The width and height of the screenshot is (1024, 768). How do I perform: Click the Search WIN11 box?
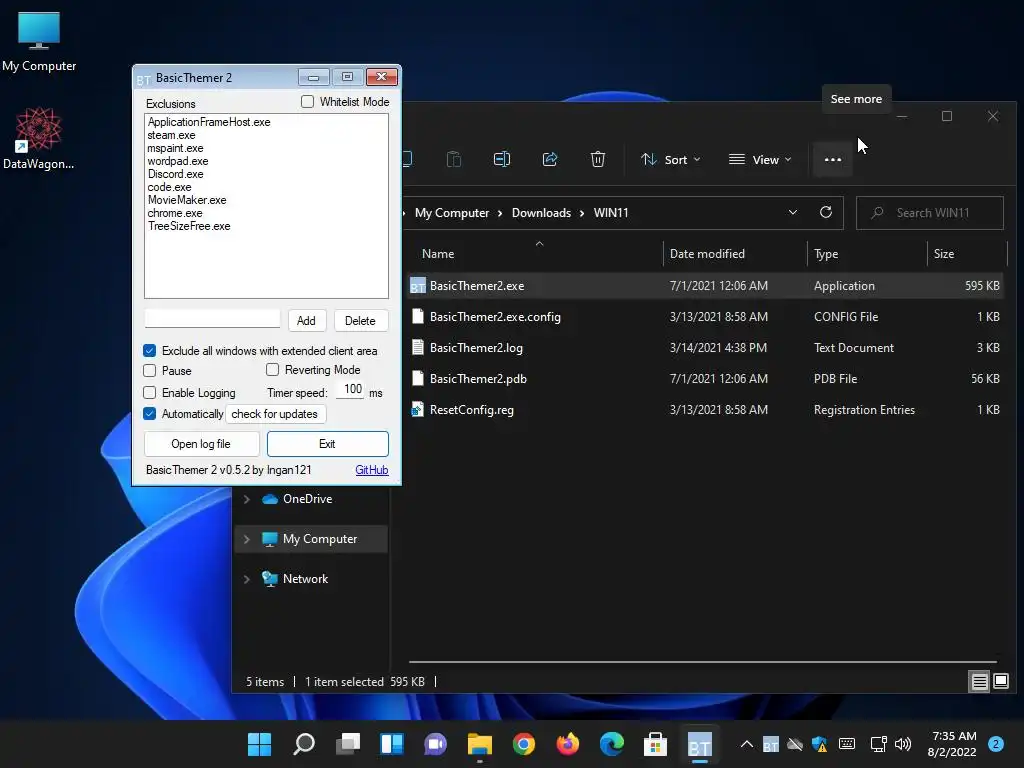929,213
